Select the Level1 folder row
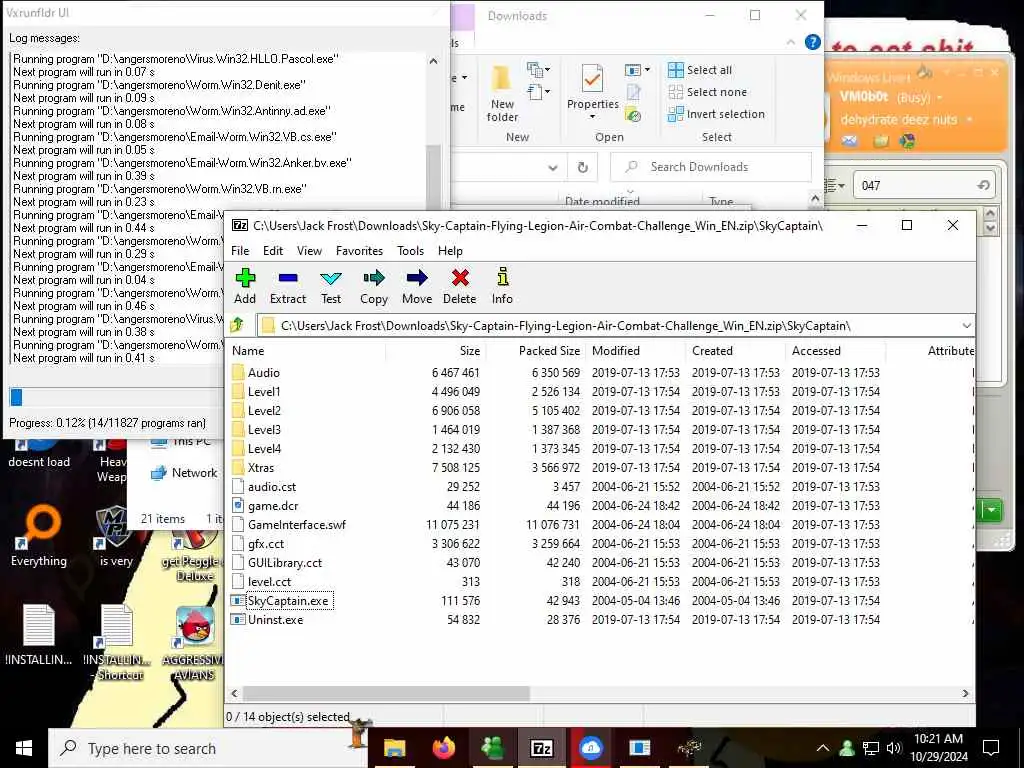1024x768 pixels. coord(264,391)
